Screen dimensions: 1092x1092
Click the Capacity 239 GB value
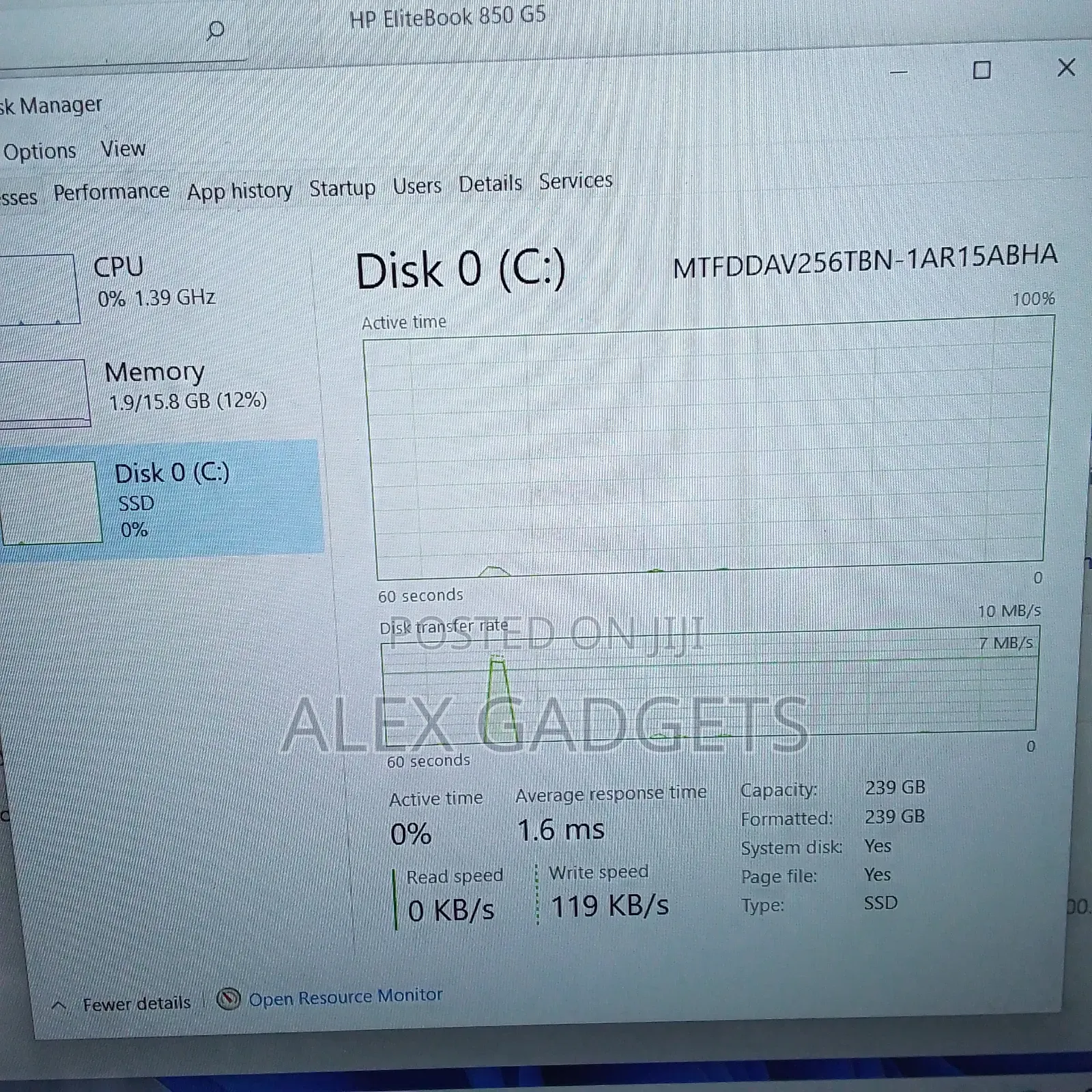pyautogui.click(x=895, y=788)
